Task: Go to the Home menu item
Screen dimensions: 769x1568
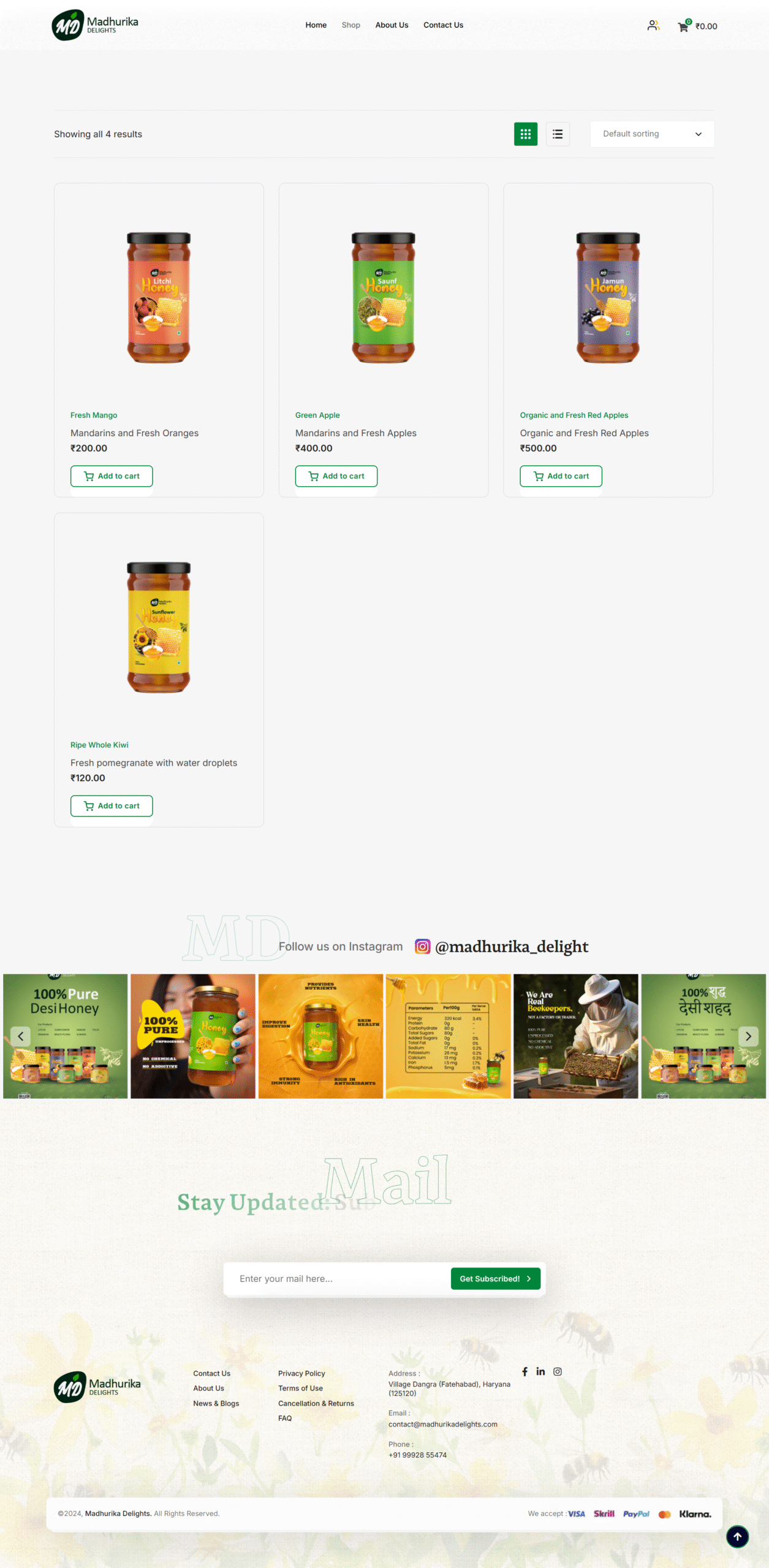Action: 316,25
